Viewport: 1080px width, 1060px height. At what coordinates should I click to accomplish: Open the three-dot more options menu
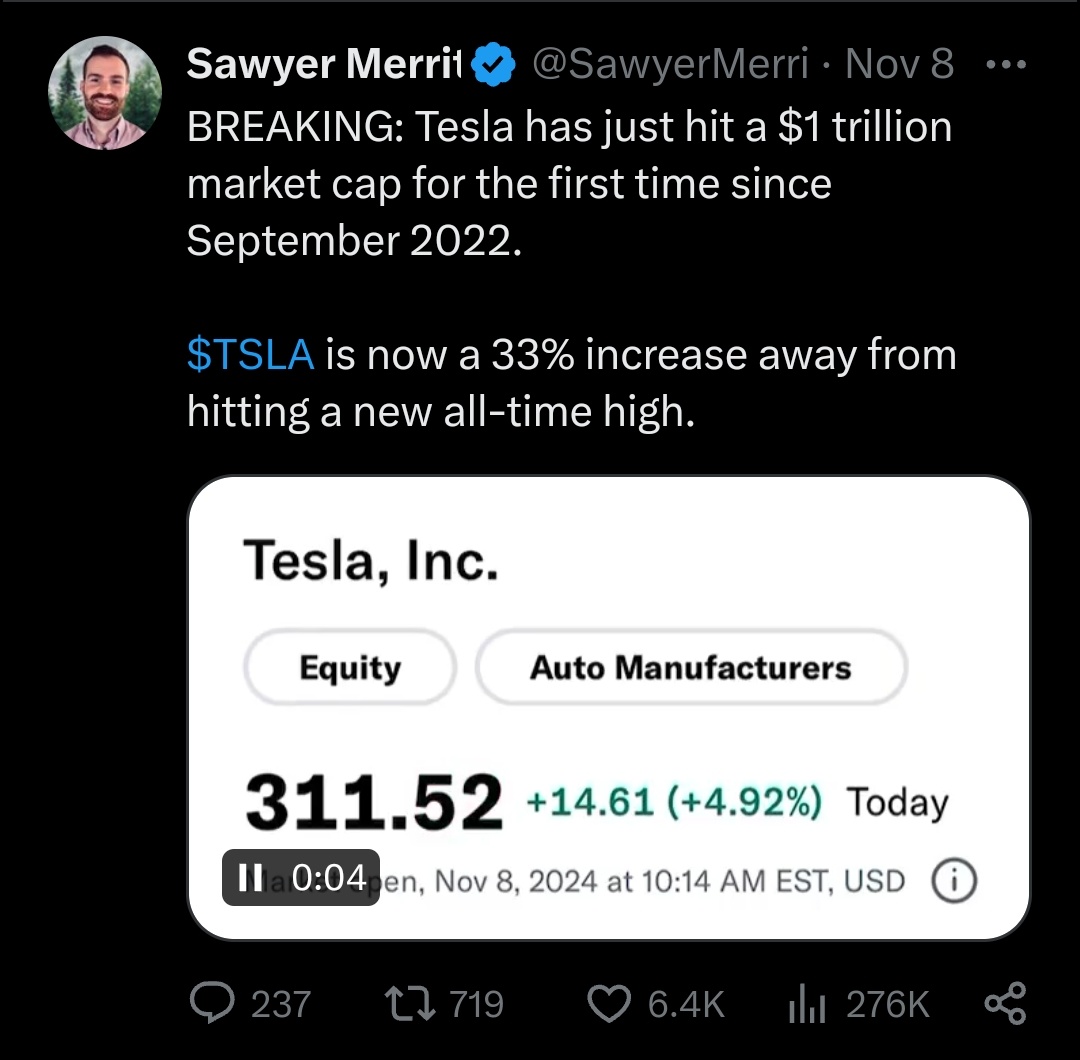pos(1006,65)
